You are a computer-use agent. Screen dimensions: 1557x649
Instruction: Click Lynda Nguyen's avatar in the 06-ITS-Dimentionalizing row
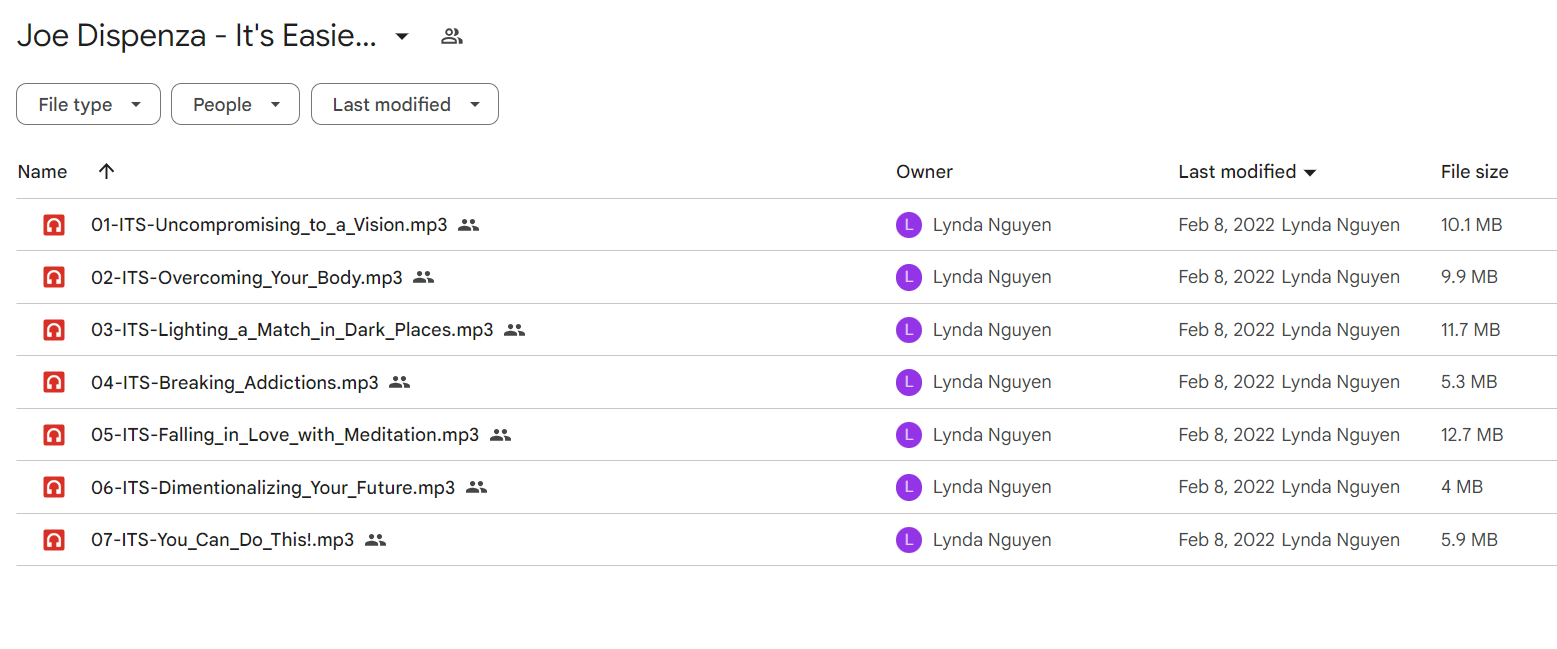[x=909, y=487]
